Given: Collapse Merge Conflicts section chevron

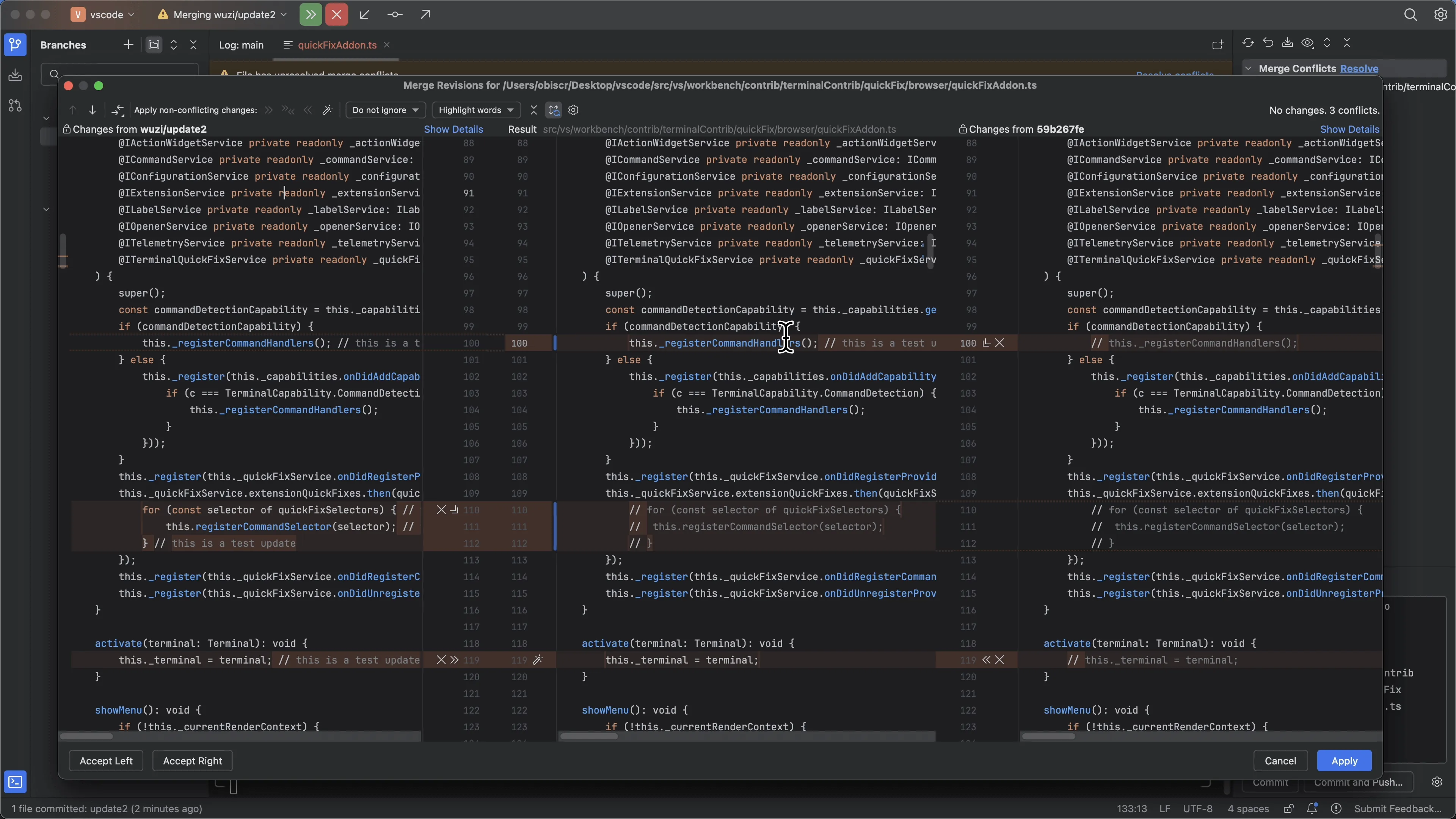Looking at the screenshot, I should (1248, 68).
